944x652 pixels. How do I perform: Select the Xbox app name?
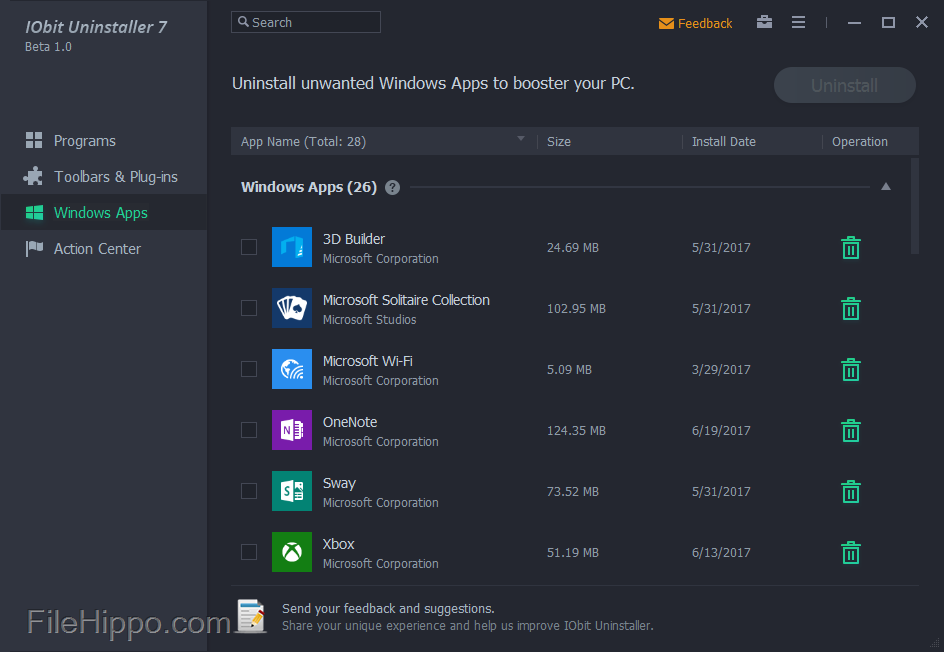tap(338, 544)
